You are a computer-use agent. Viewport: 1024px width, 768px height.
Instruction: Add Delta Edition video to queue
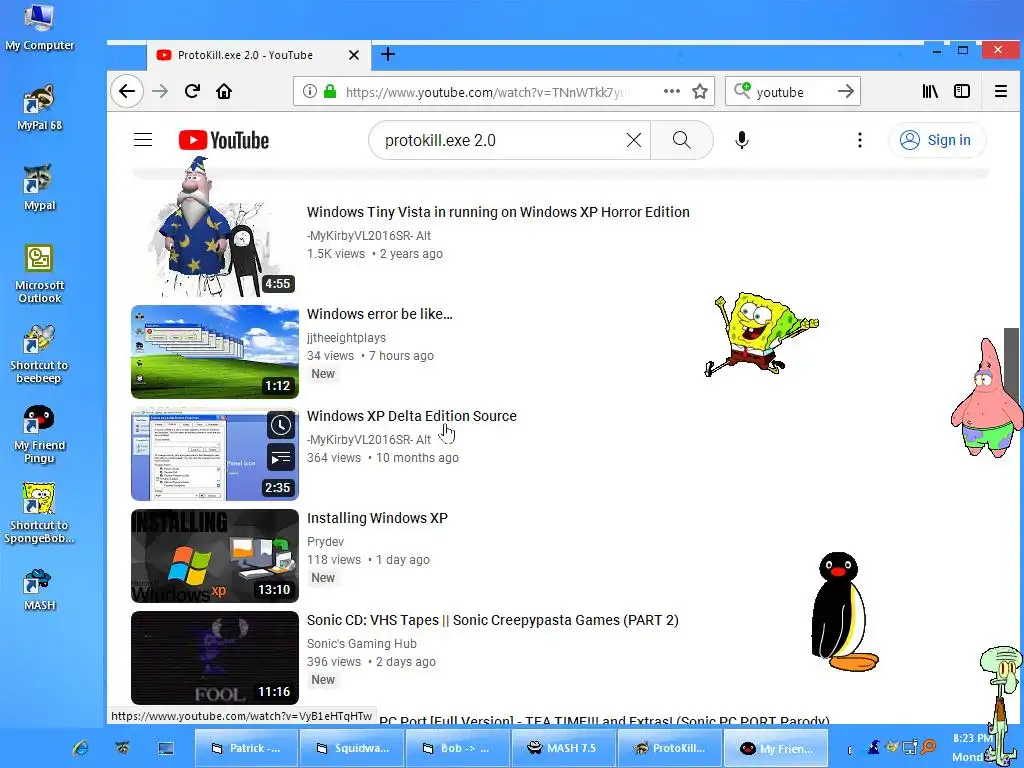tap(281, 458)
